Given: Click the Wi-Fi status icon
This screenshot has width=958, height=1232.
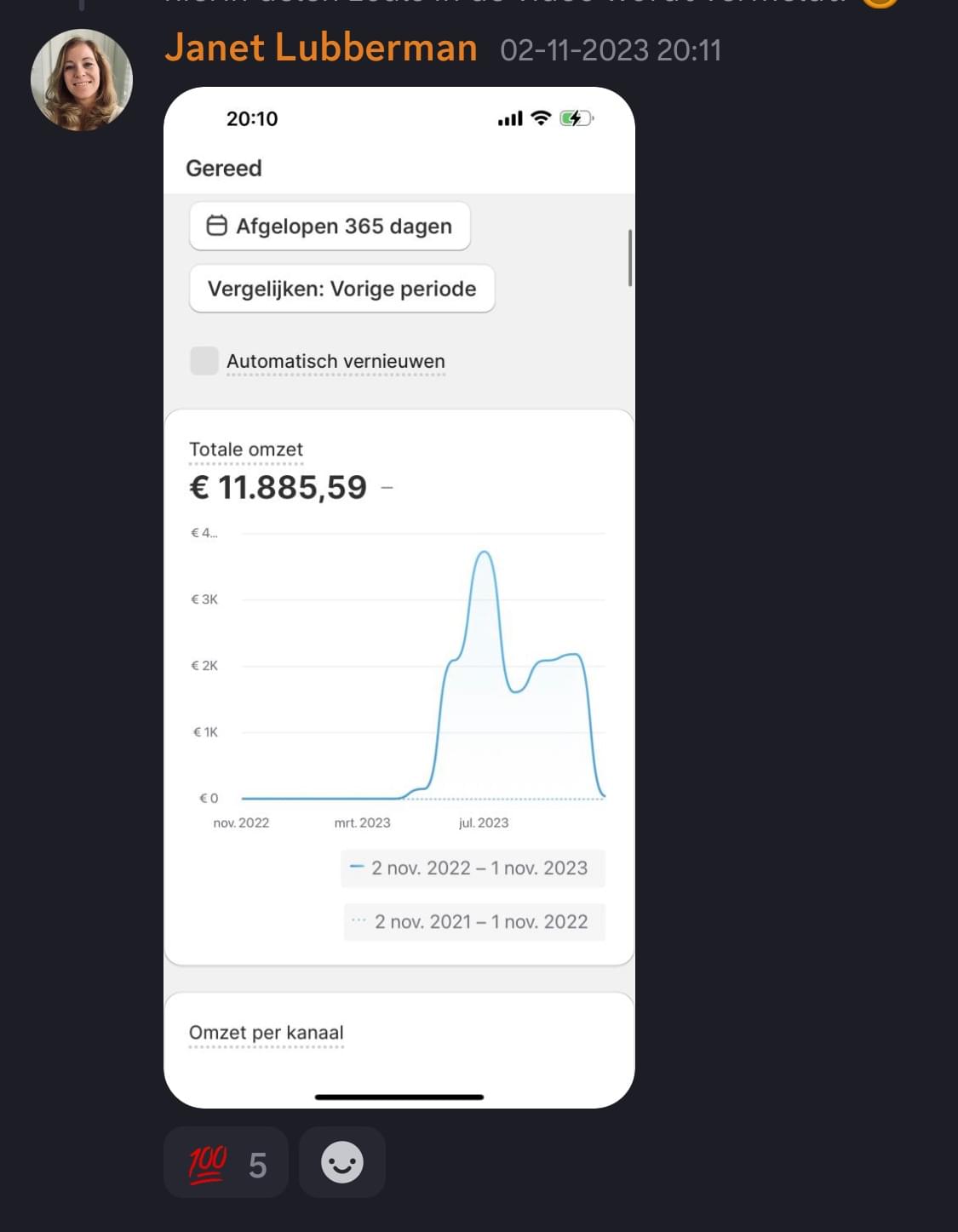Looking at the screenshot, I should coord(541,118).
